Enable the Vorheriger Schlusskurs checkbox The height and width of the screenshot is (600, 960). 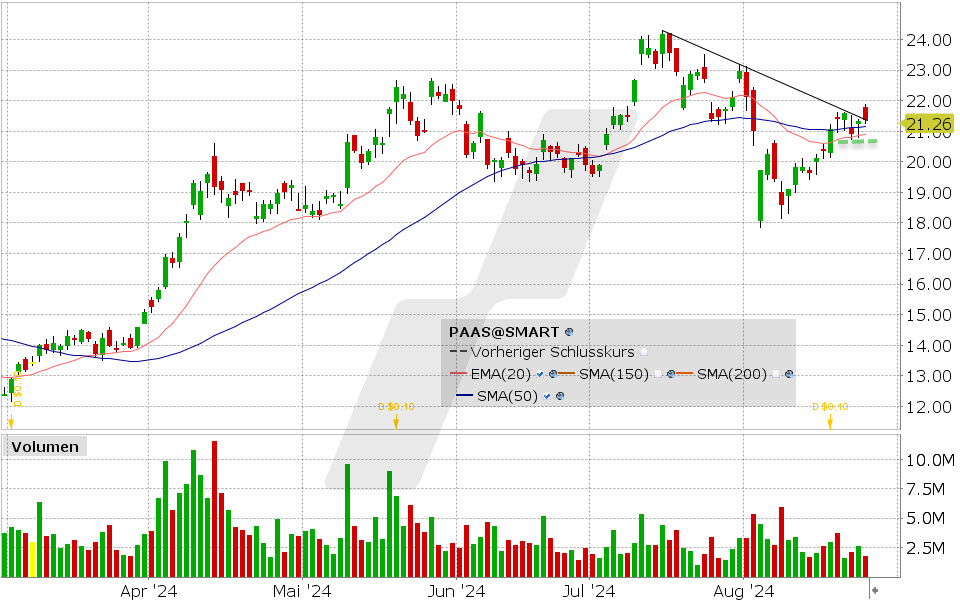coord(643,353)
